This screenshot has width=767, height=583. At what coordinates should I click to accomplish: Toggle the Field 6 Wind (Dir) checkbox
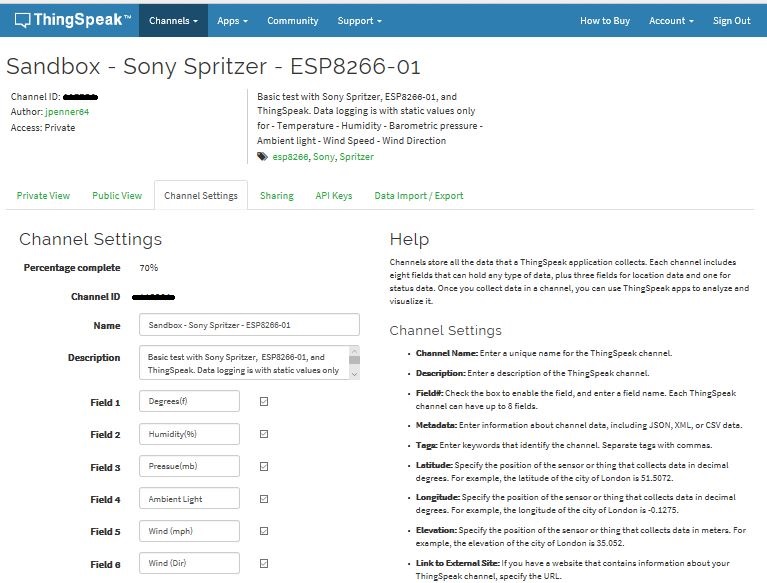pos(264,563)
